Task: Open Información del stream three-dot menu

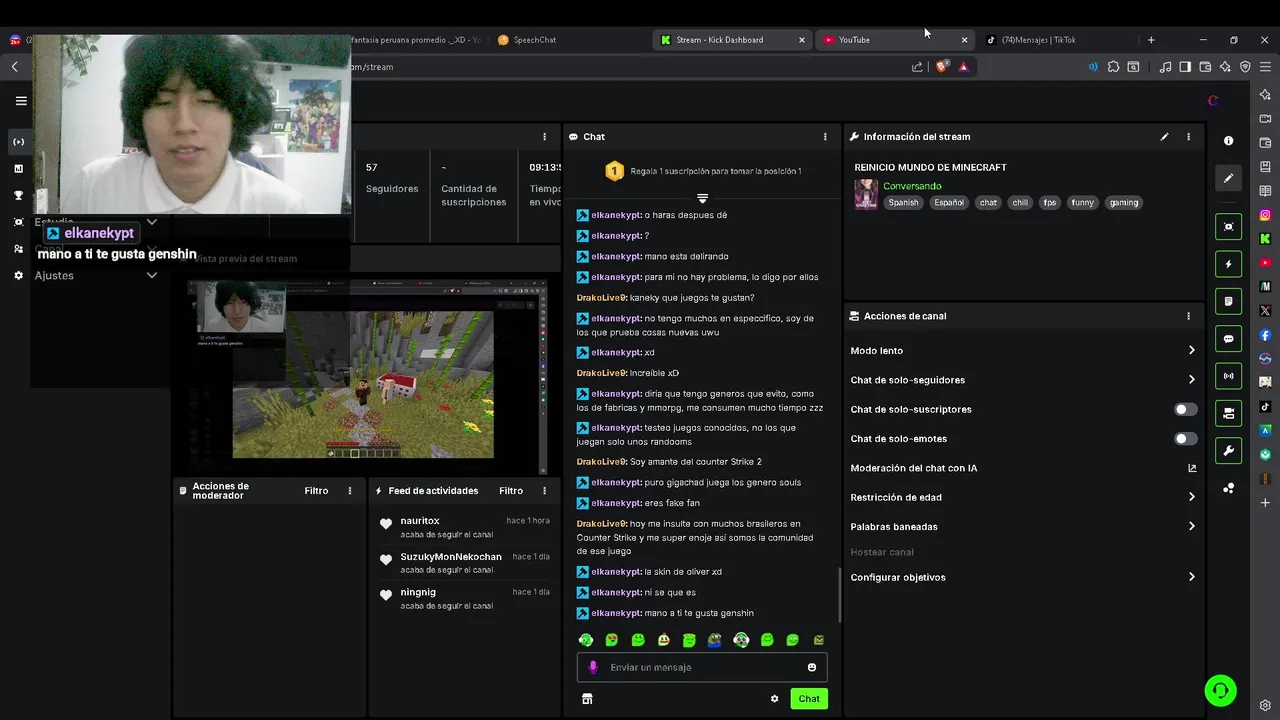Action: 1188,137
